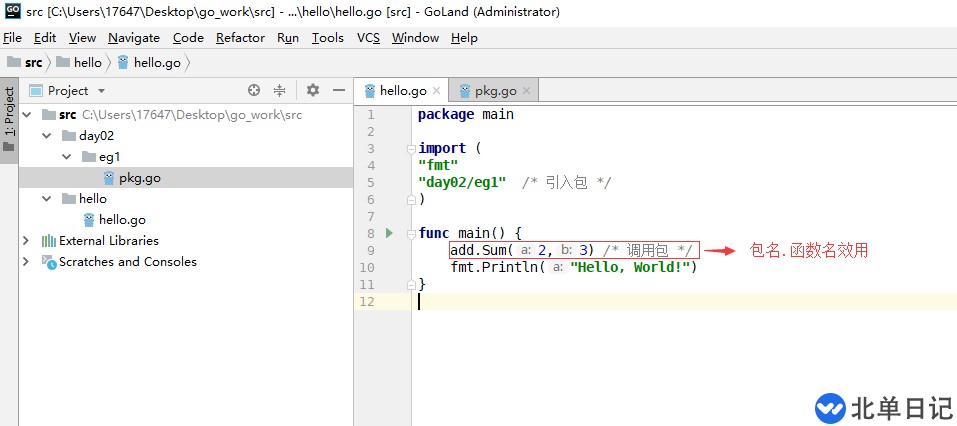Click the src breadcrumb in navigation bar
The image size is (957, 426).
click(33, 62)
